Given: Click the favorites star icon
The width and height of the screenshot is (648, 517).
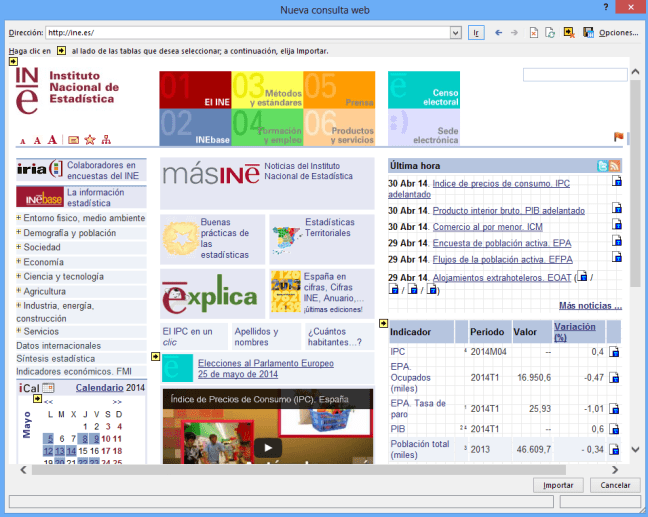Looking at the screenshot, I should (x=90, y=140).
